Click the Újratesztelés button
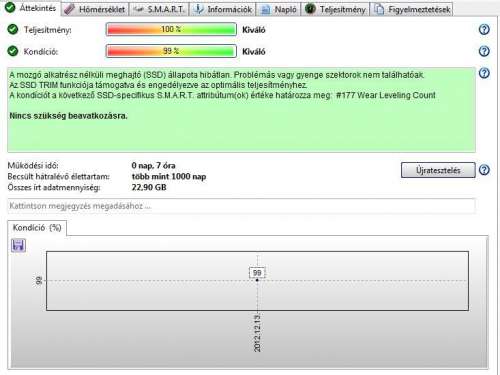The image size is (500, 375). click(x=438, y=170)
